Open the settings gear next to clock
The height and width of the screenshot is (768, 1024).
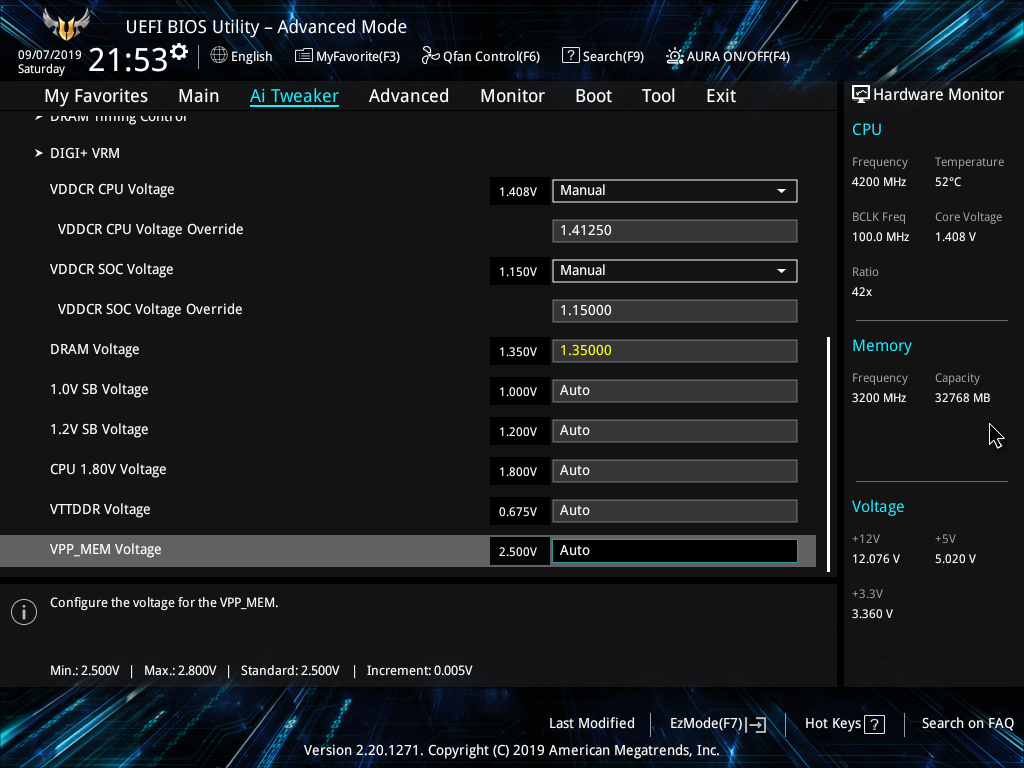(x=179, y=52)
